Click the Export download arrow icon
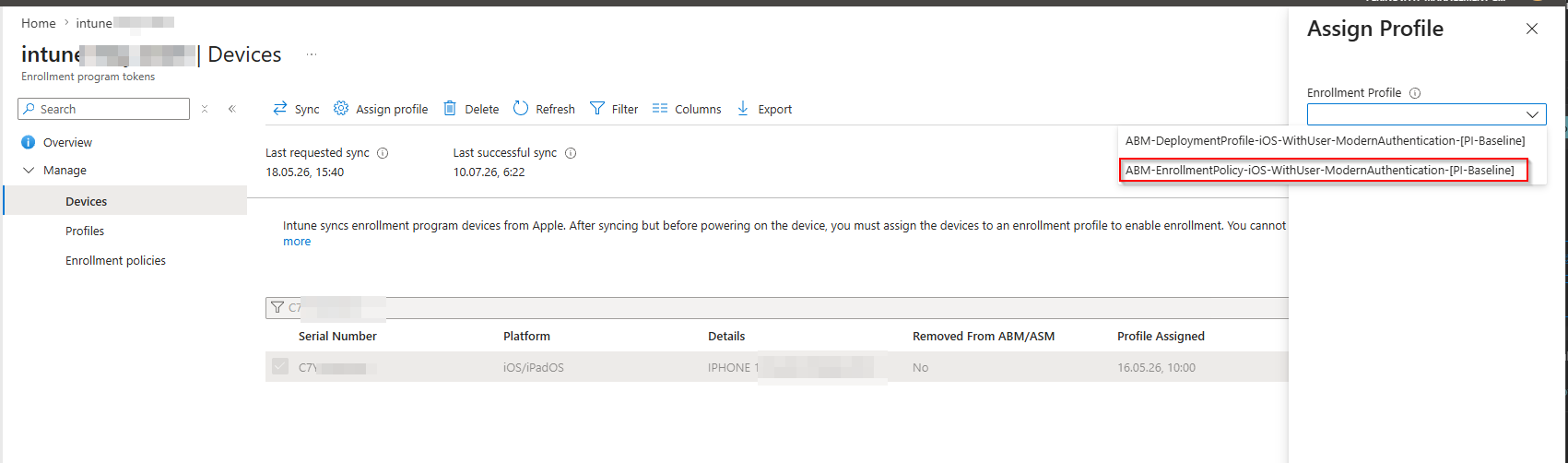The height and width of the screenshot is (463, 1568). click(x=743, y=109)
